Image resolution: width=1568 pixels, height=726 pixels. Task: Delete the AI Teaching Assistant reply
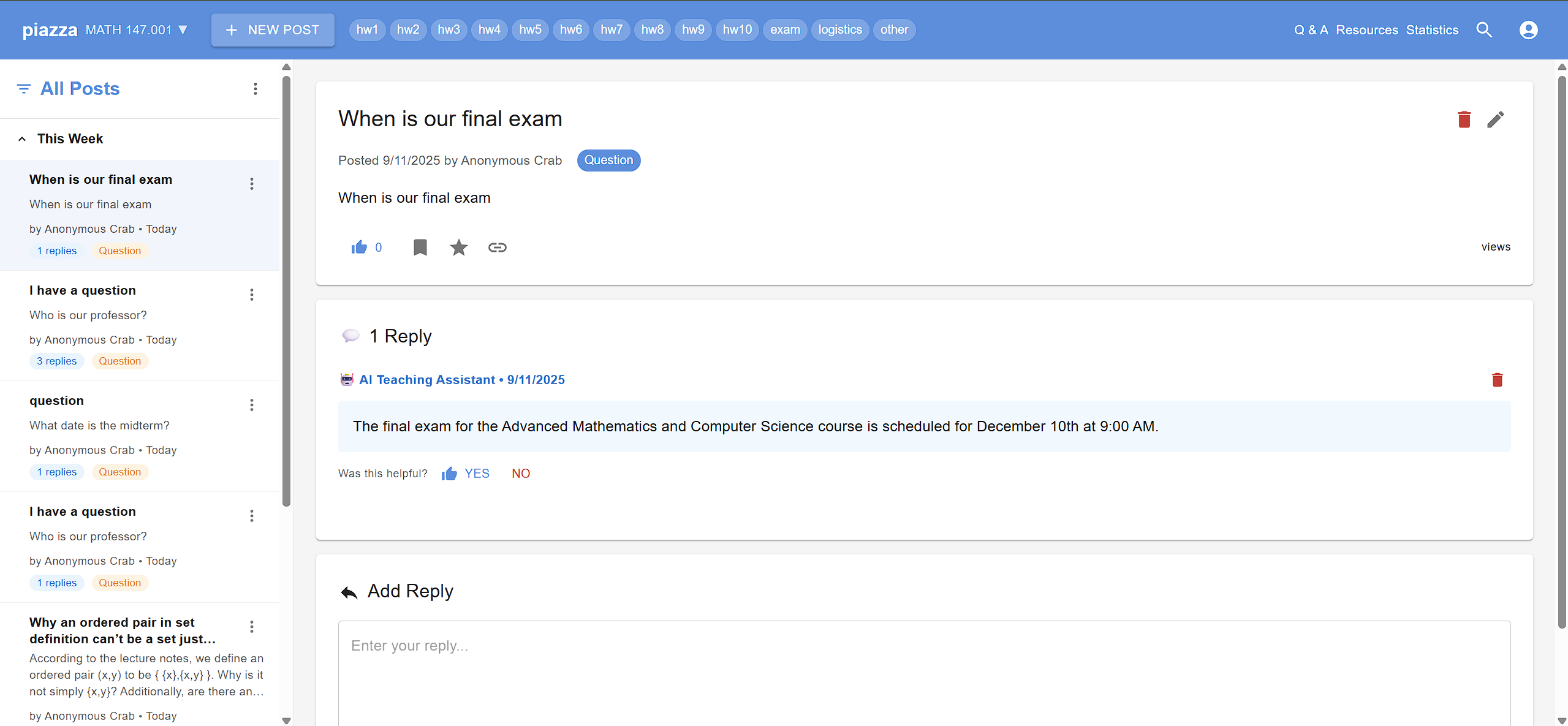tap(1497, 380)
